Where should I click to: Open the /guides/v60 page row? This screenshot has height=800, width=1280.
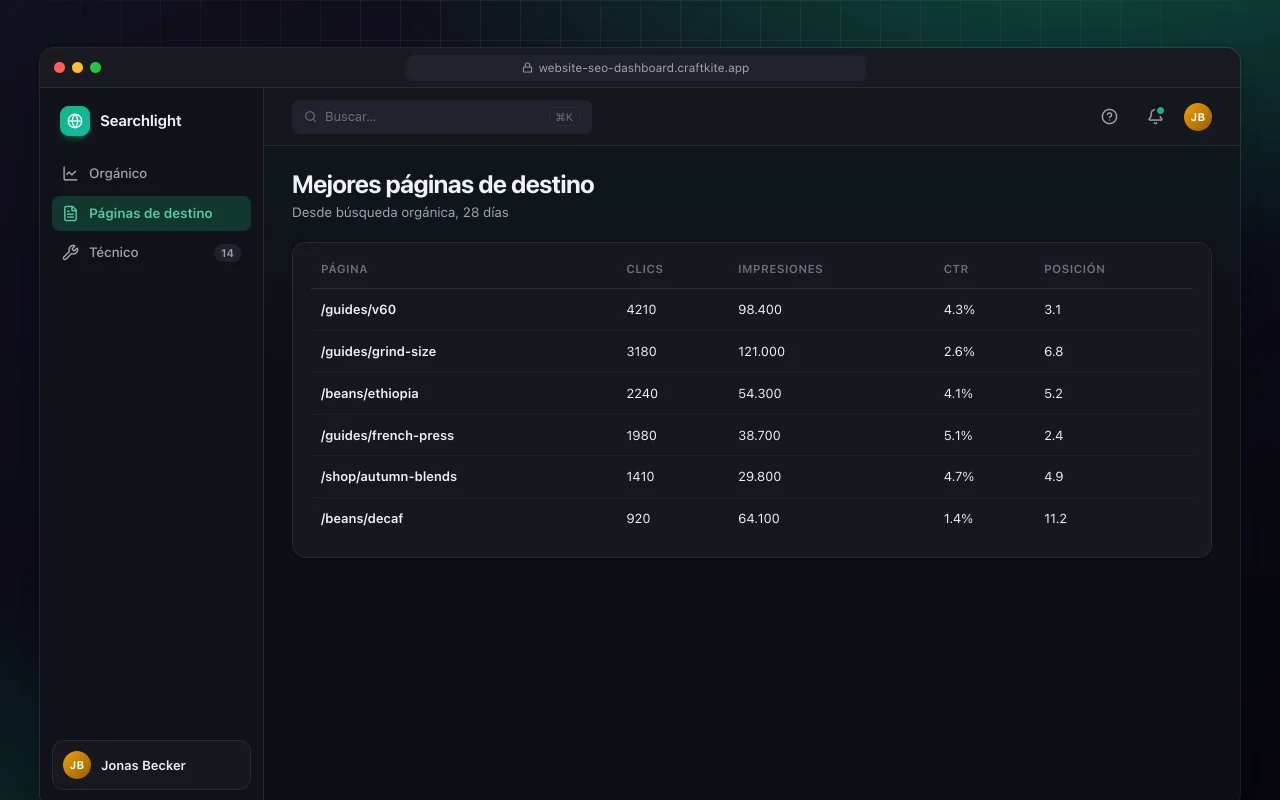pyautogui.click(x=752, y=310)
